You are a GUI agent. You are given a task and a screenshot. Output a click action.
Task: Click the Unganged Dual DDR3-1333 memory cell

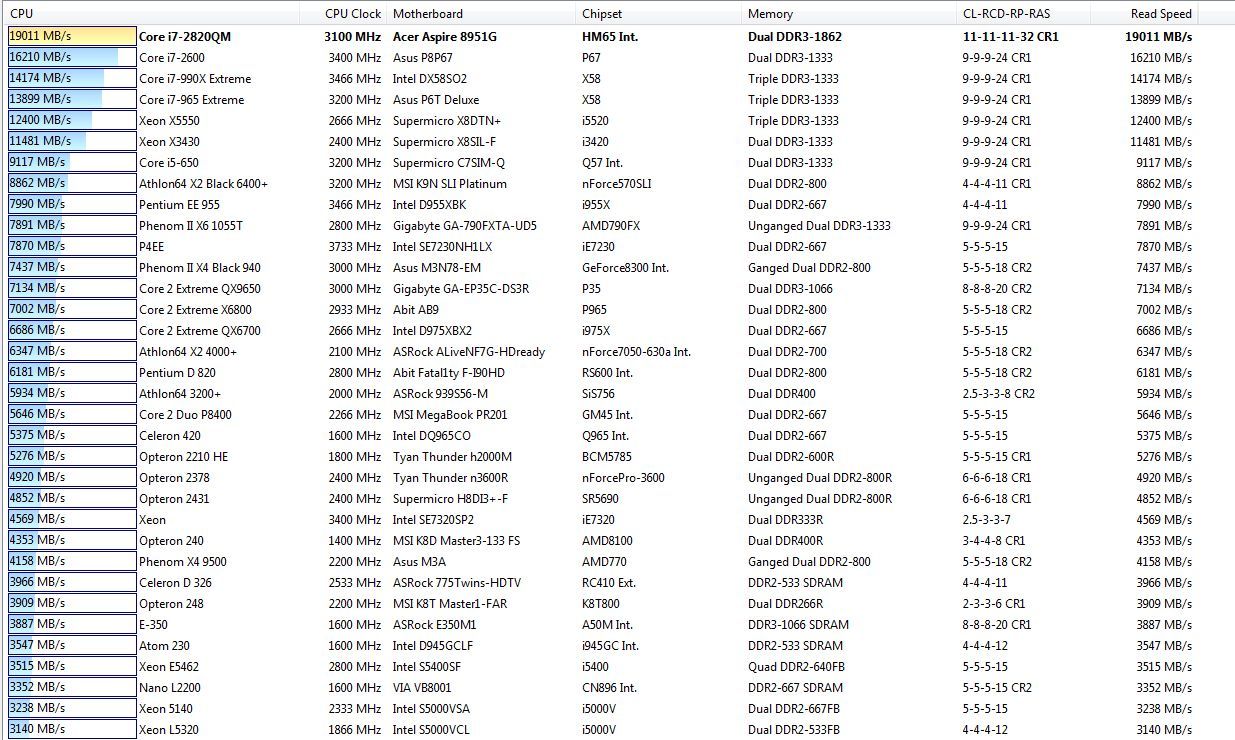(x=819, y=226)
